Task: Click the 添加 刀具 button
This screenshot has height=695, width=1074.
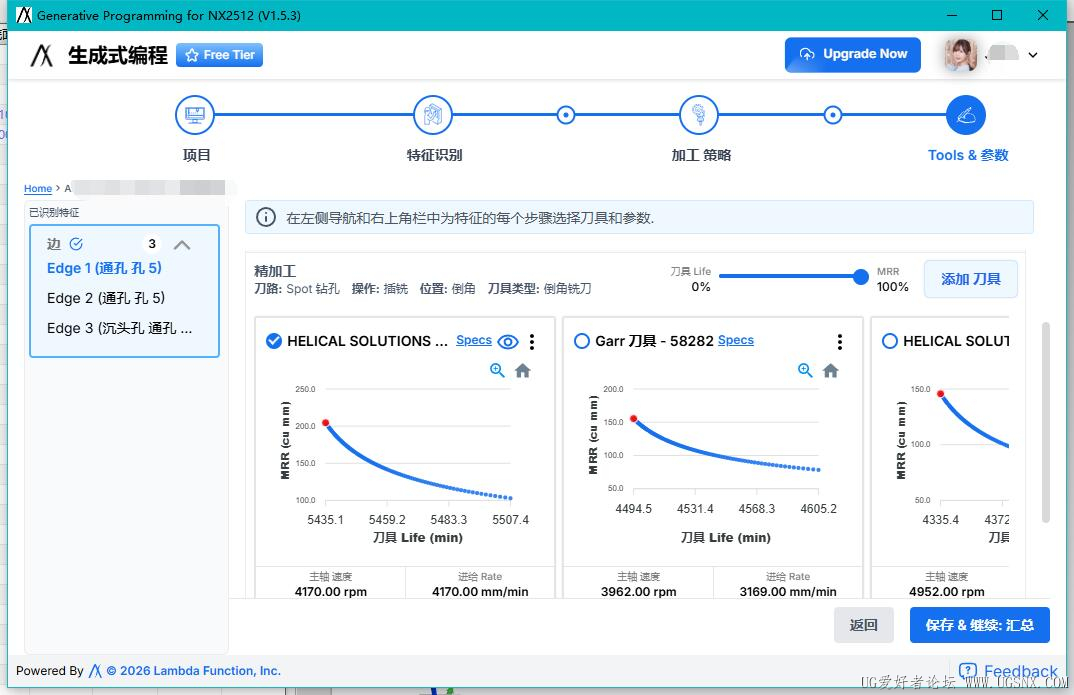Action: (971, 279)
